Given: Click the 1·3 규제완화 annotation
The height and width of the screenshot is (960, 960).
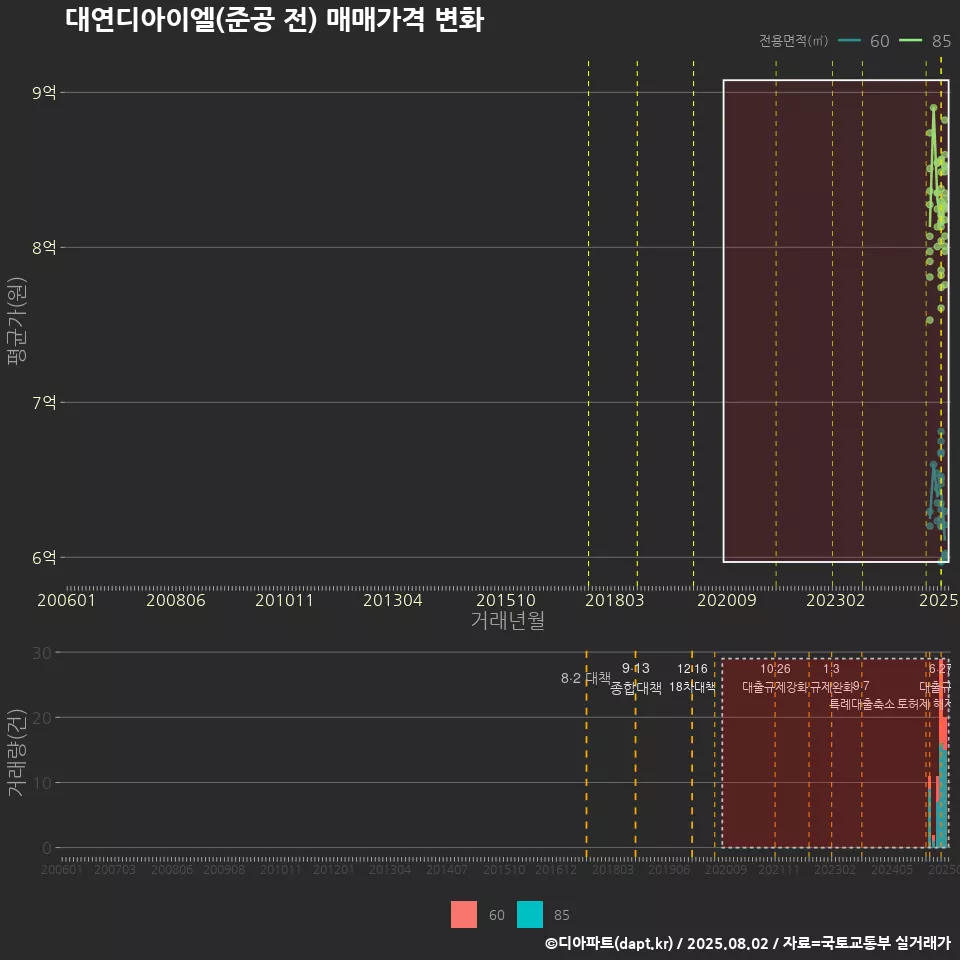Looking at the screenshot, I should 831,678.
